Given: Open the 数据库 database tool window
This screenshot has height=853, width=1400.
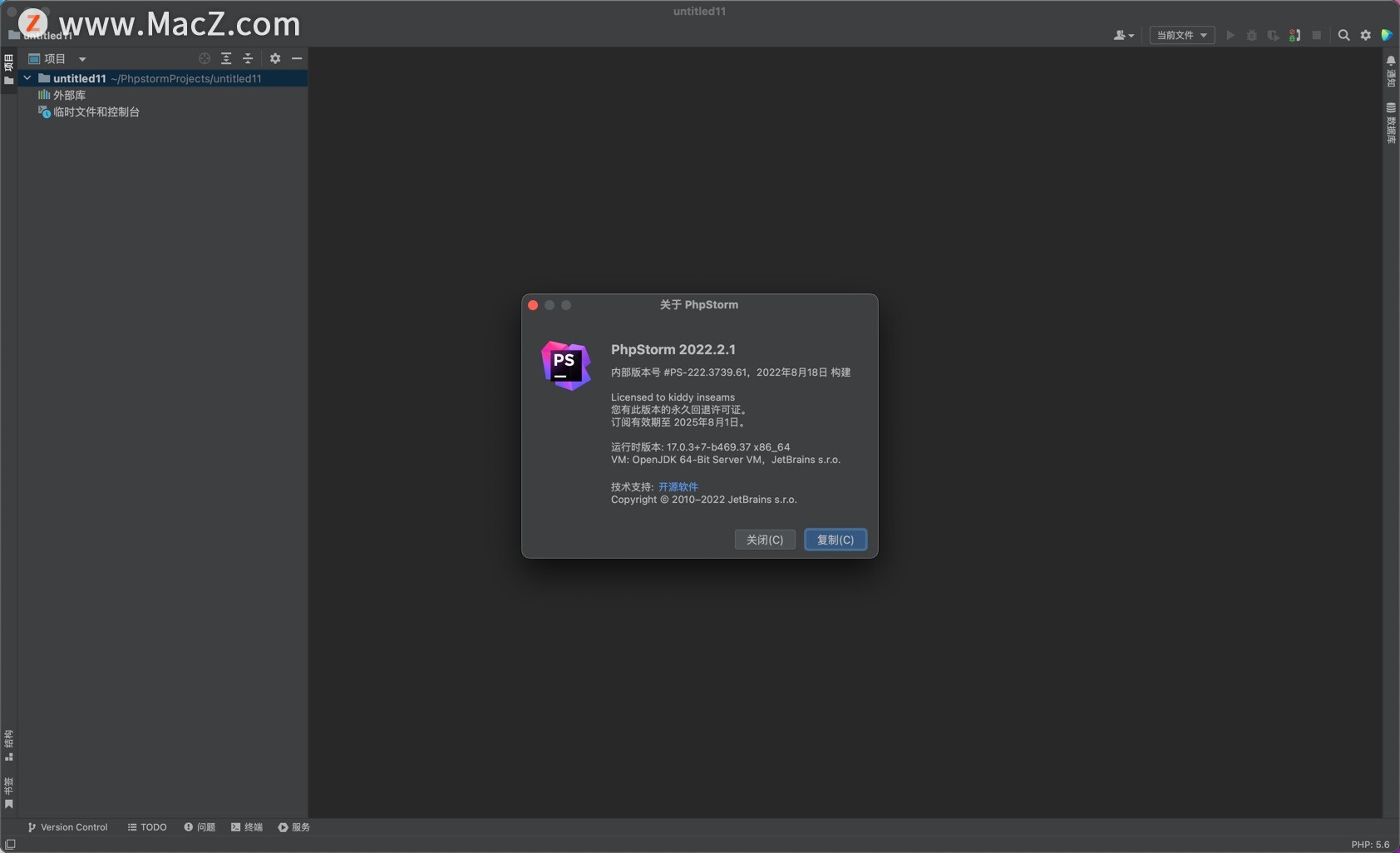Looking at the screenshot, I should coord(1391,123).
